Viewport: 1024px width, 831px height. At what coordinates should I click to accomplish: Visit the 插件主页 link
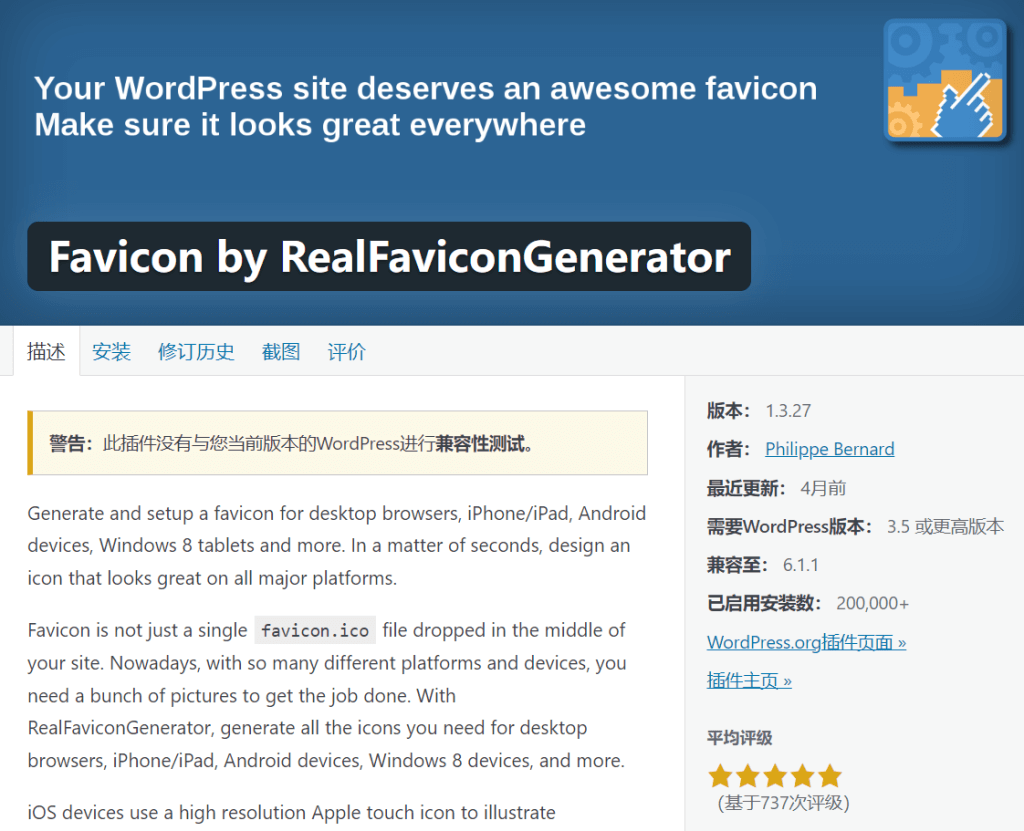click(x=749, y=681)
